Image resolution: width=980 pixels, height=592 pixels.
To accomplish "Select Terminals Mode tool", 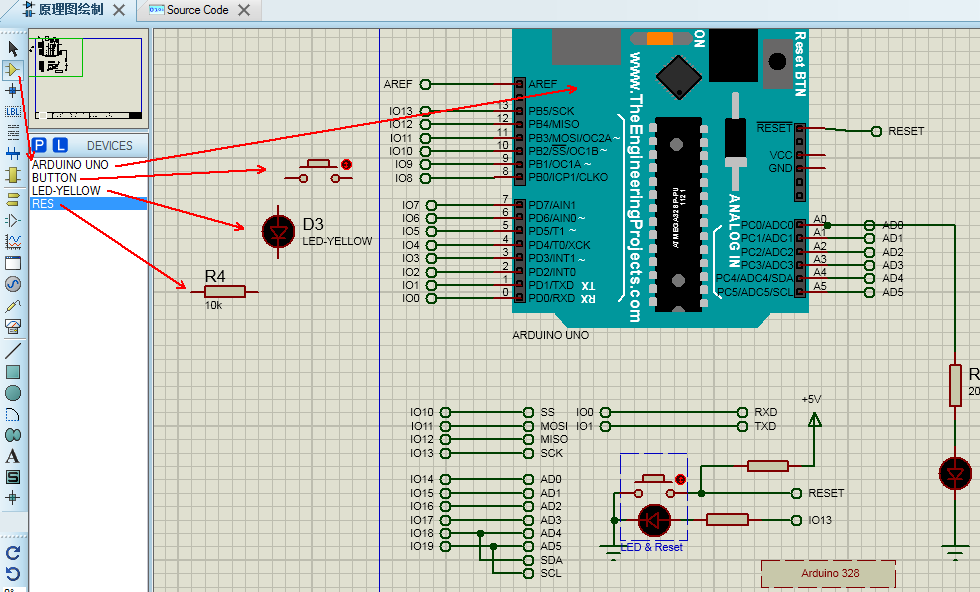I will pos(12,199).
